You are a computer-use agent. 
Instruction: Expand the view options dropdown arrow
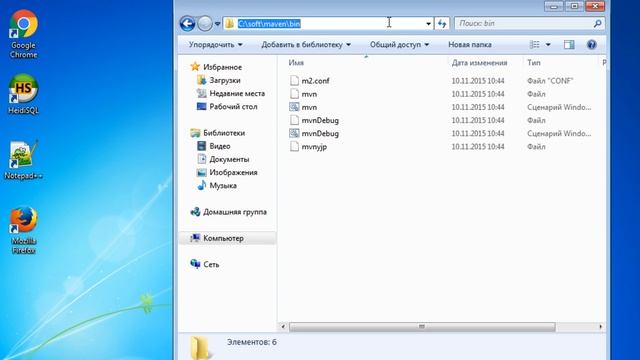[x=548, y=44]
